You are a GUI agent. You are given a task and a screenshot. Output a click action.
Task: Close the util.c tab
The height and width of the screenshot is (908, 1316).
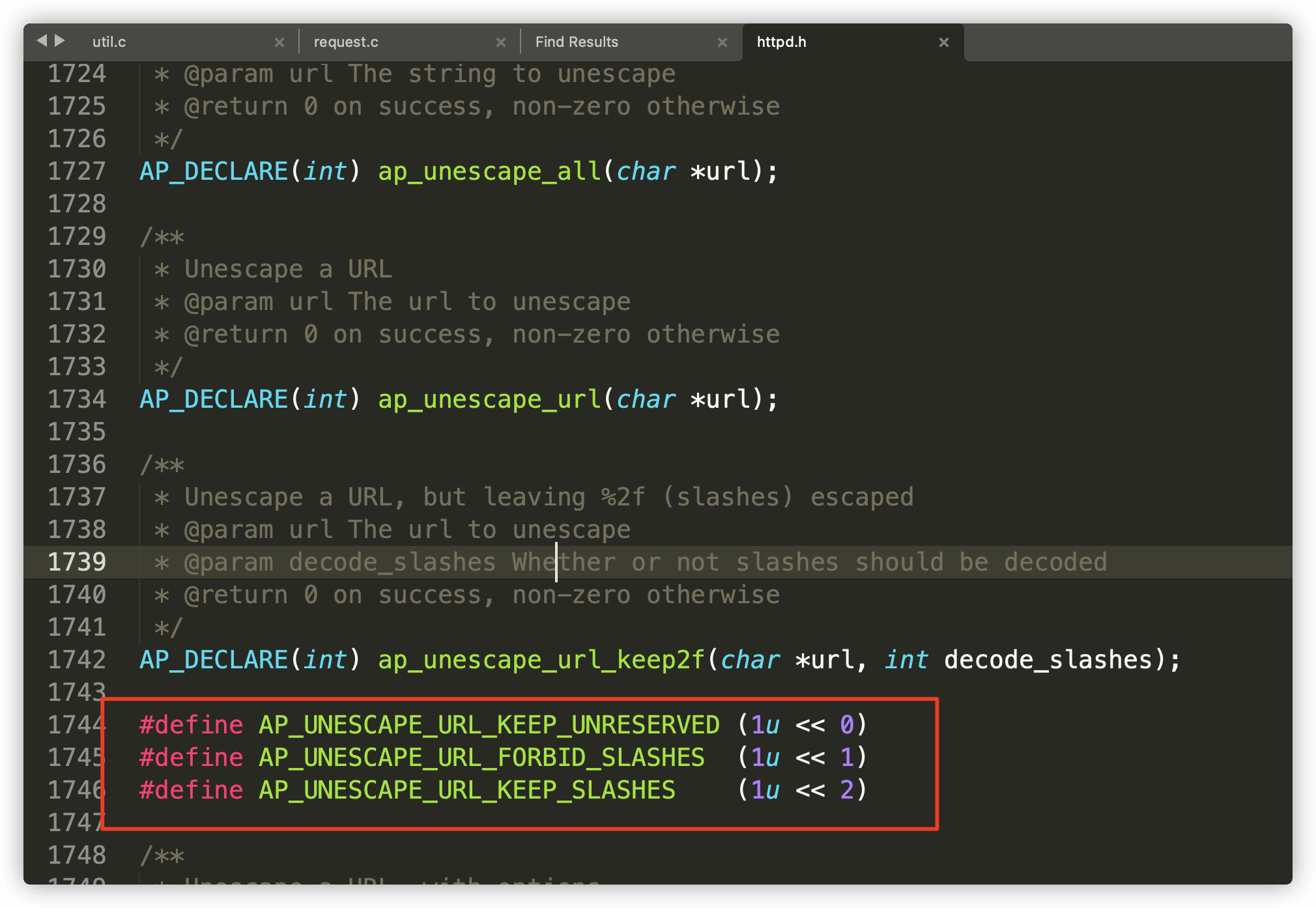[279, 42]
